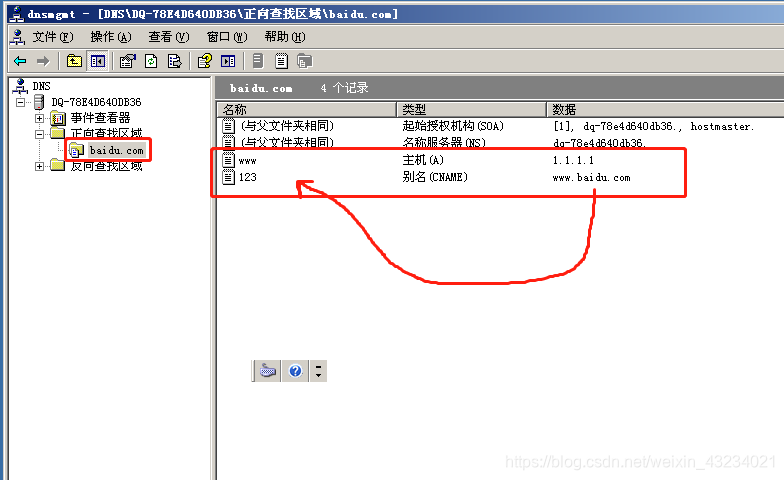Open the 文件(F) menu

point(52,37)
